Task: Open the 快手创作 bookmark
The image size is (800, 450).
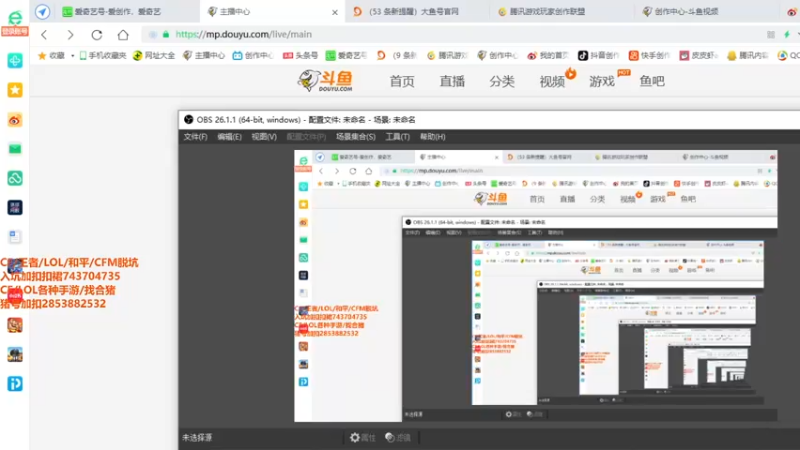Action: (x=648, y=56)
